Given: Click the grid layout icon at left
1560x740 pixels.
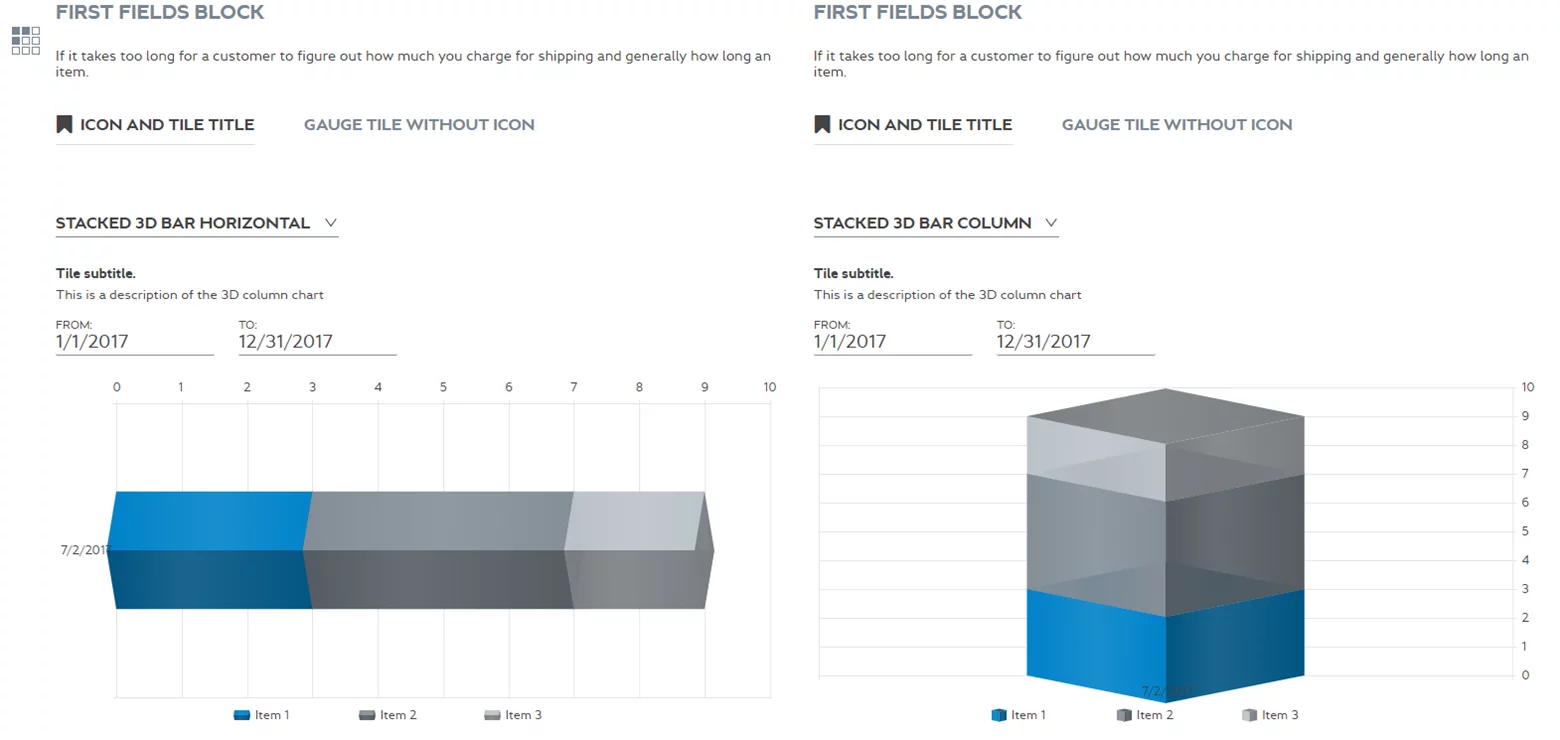Looking at the screenshot, I should [26, 40].
